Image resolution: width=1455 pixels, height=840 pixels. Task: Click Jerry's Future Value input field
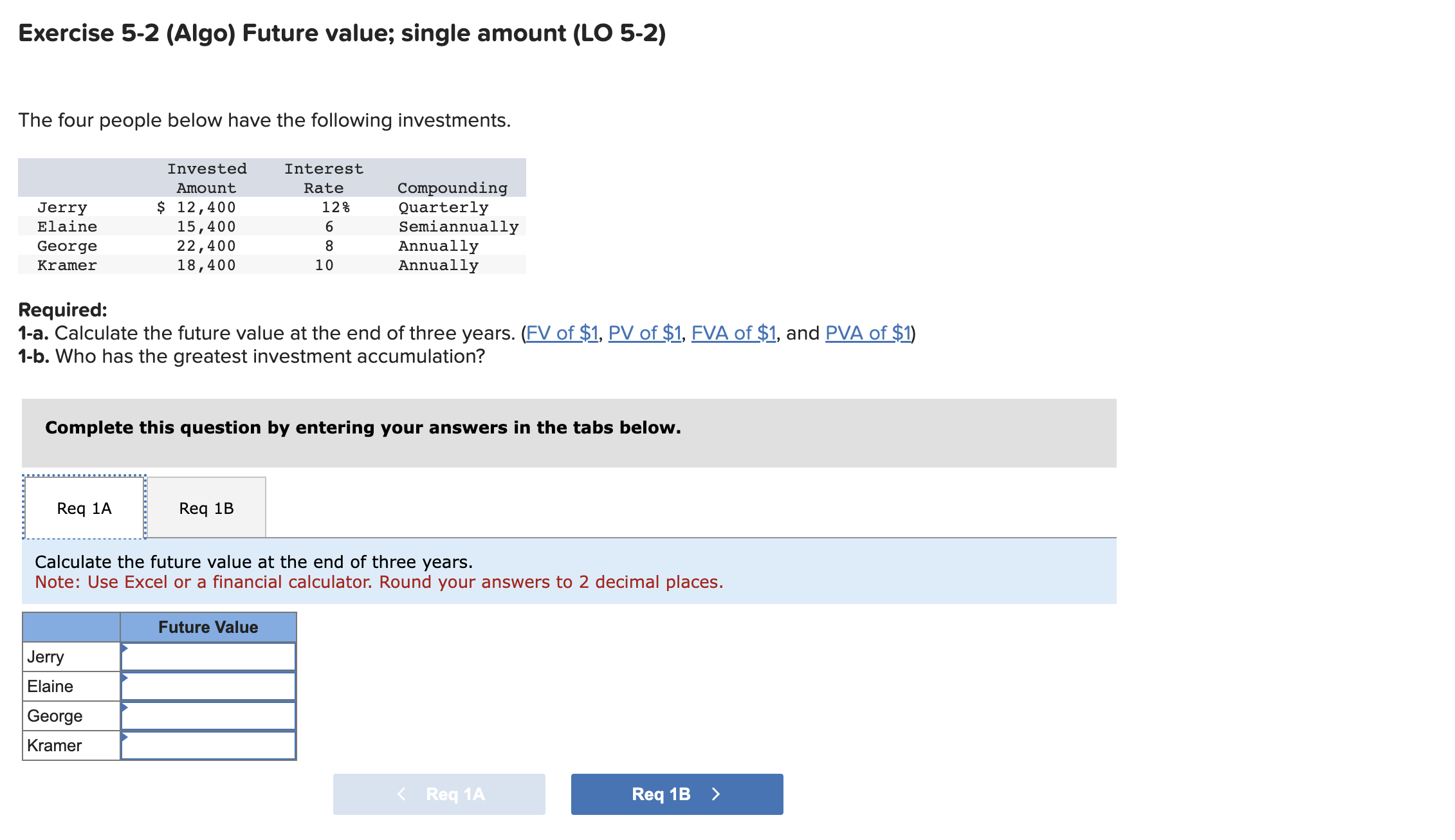pyautogui.click(x=209, y=656)
